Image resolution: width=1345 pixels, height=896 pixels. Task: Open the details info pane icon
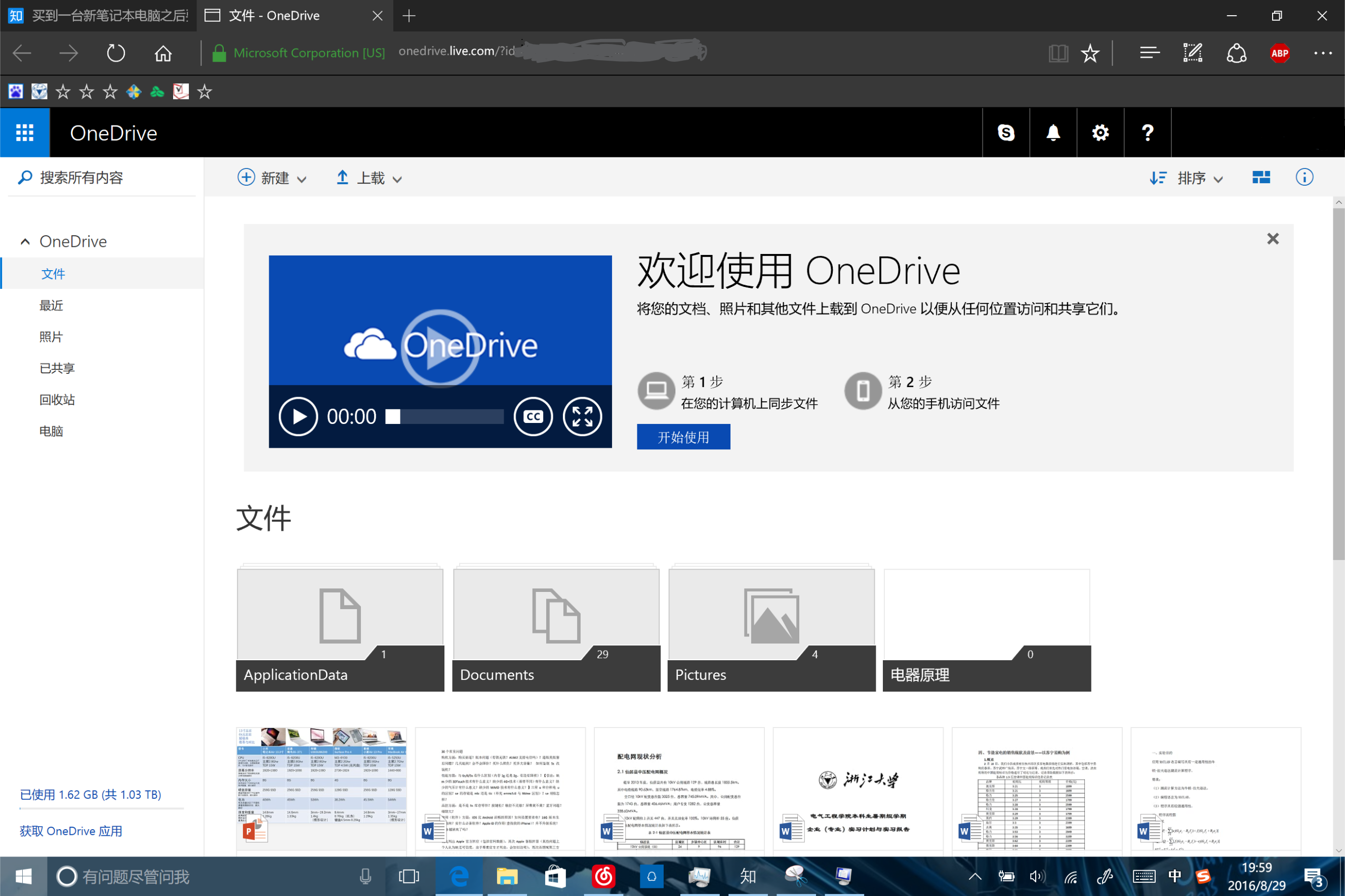[1304, 177]
